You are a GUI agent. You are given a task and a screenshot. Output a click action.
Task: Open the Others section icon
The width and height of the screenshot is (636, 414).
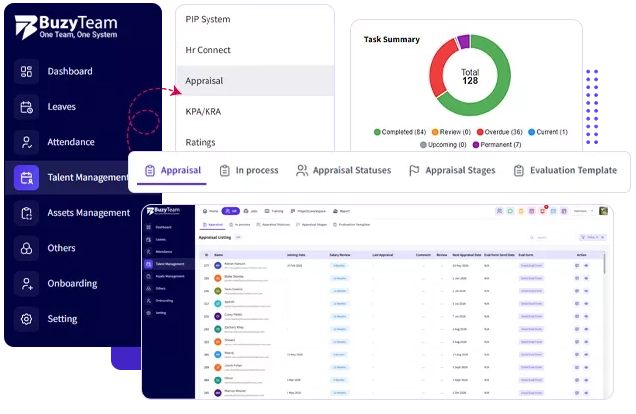point(26,248)
